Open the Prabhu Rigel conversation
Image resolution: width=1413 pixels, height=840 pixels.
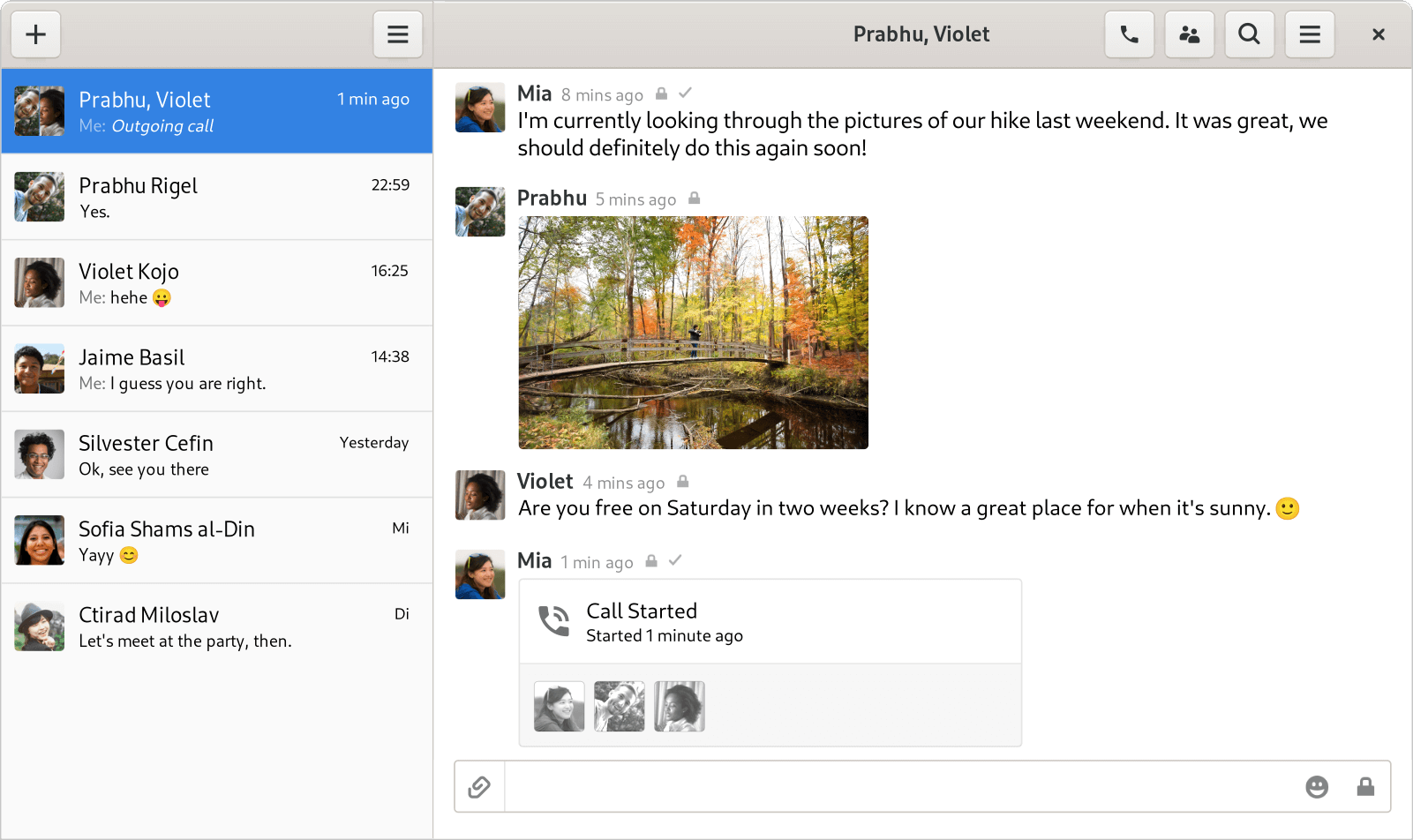216,197
